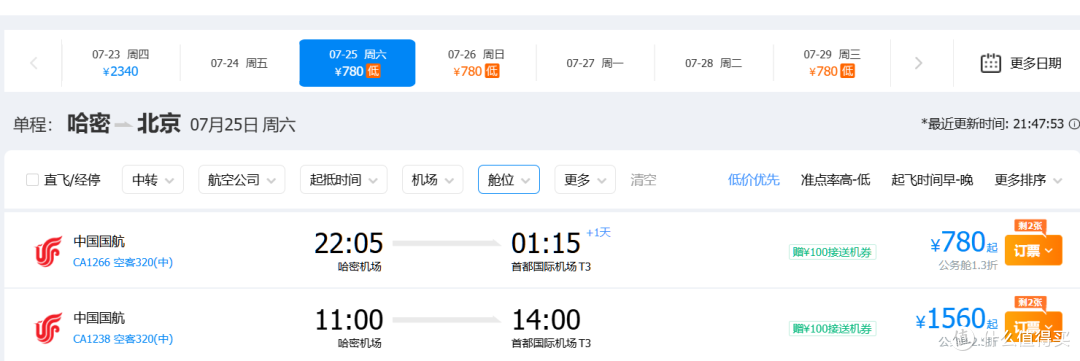The width and height of the screenshot is (1080, 361).
Task: Open the 航空公司 airline dropdown
Action: pyautogui.click(x=242, y=180)
